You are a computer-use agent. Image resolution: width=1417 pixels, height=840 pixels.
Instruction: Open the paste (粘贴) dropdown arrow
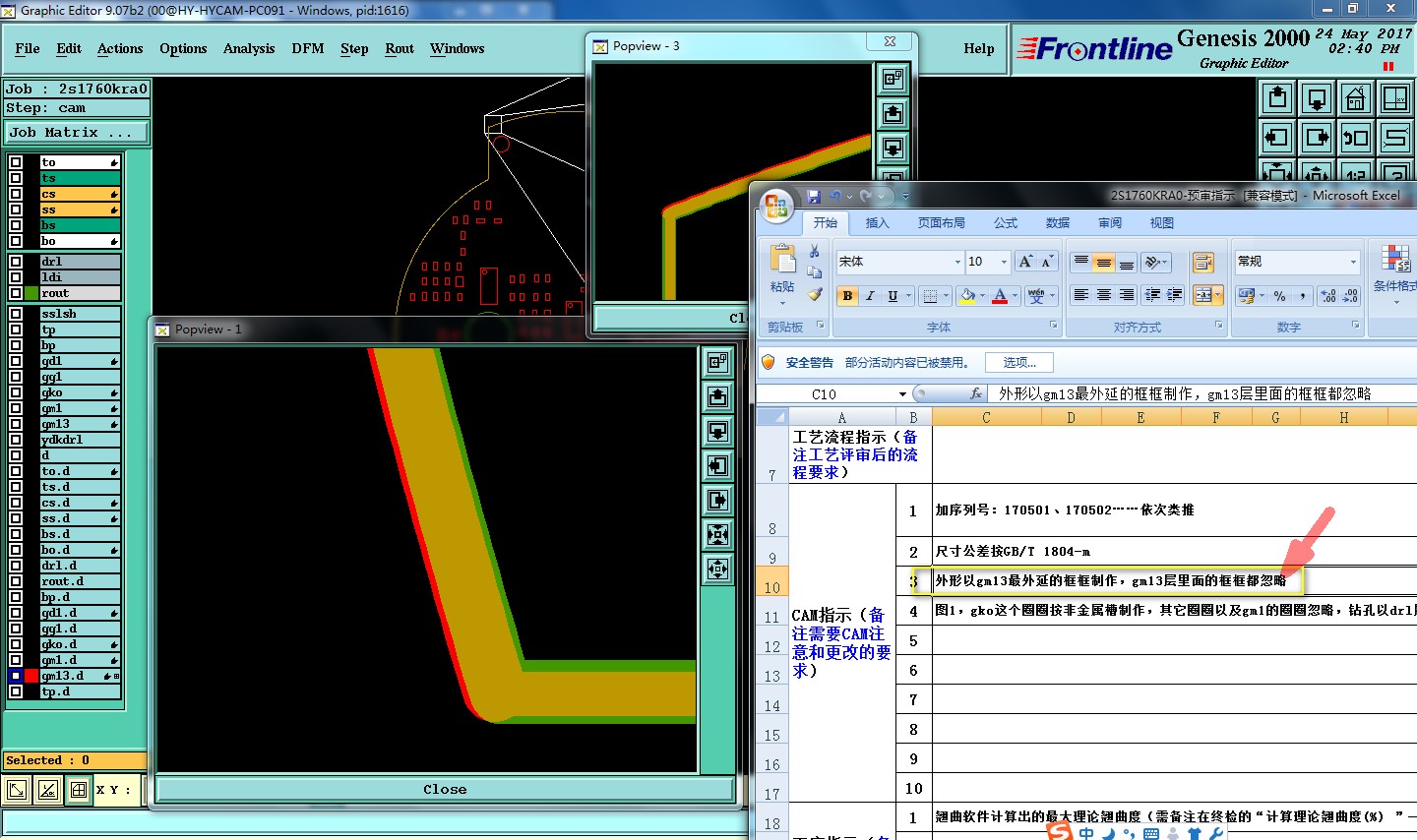(783, 303)
